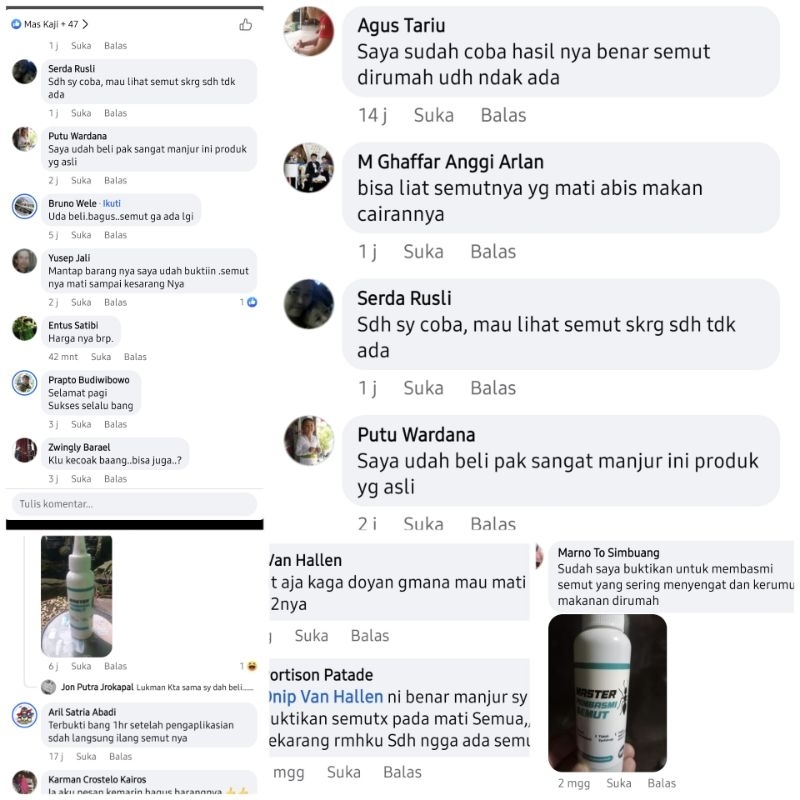The width and height of the screenshot is (800, 800).
Task: Click the Tulis komentar input field
Action: [x=134, y=504]
